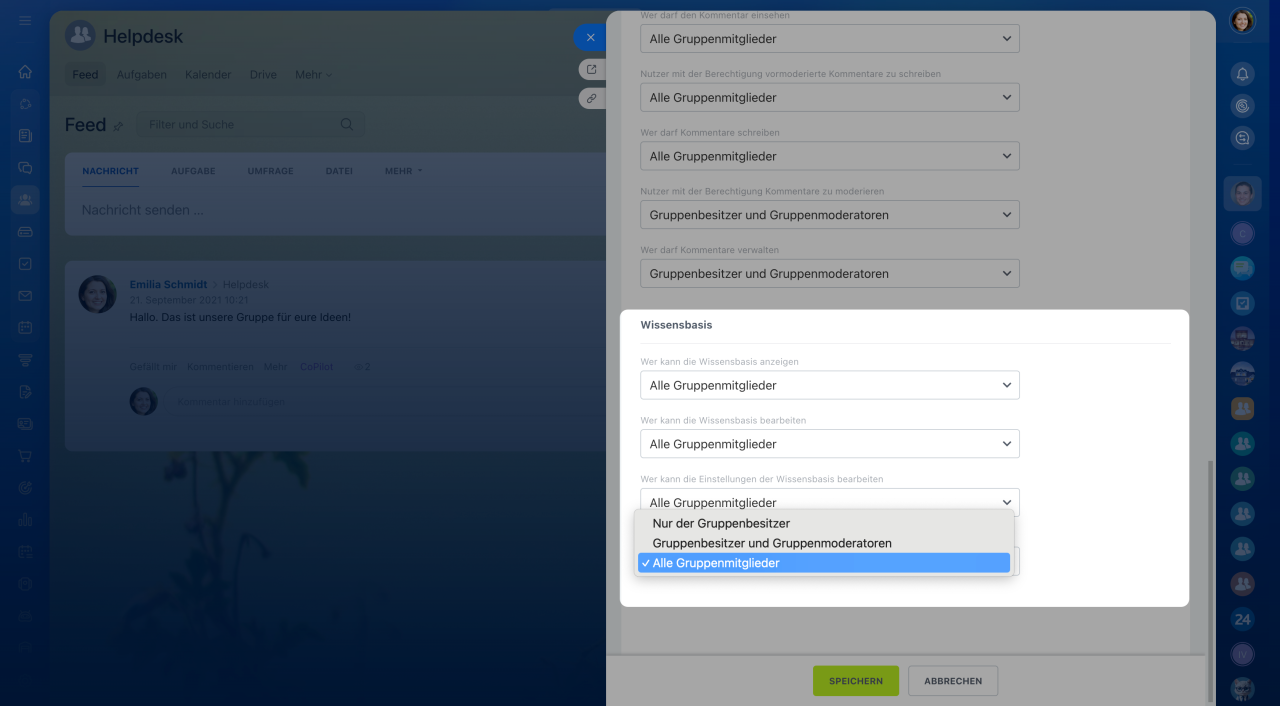This screenshot has width=1280, height=706.
Task: Open the document signing icon in sidebar
Action: tap(25, 392)
